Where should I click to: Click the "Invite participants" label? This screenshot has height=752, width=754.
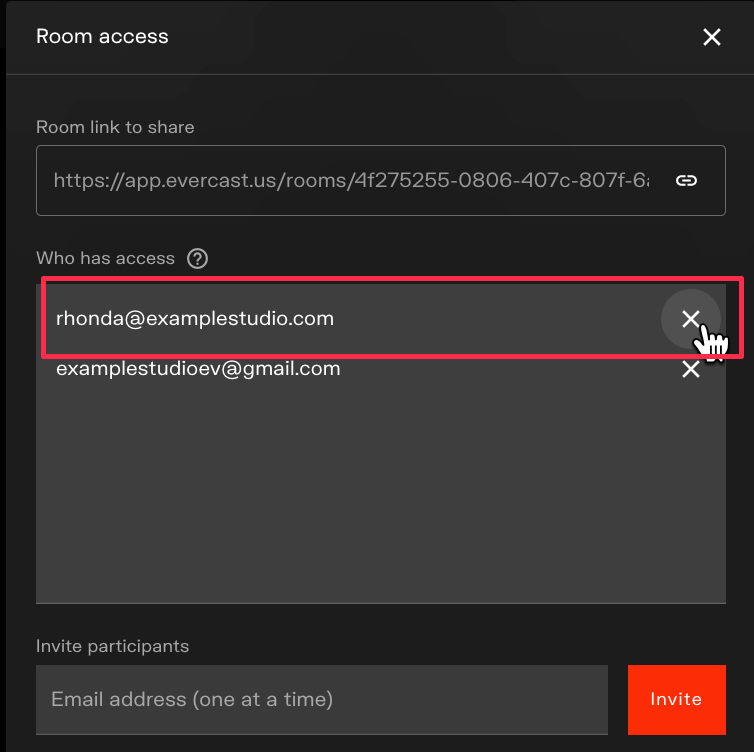[112, 646]
